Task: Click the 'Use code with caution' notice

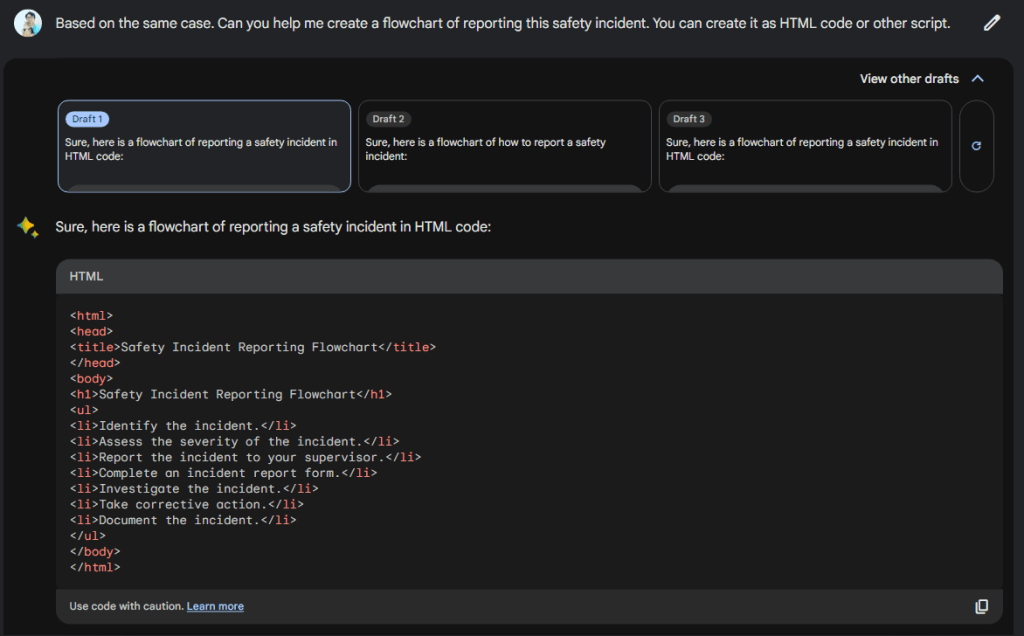Action: point(126,606)
